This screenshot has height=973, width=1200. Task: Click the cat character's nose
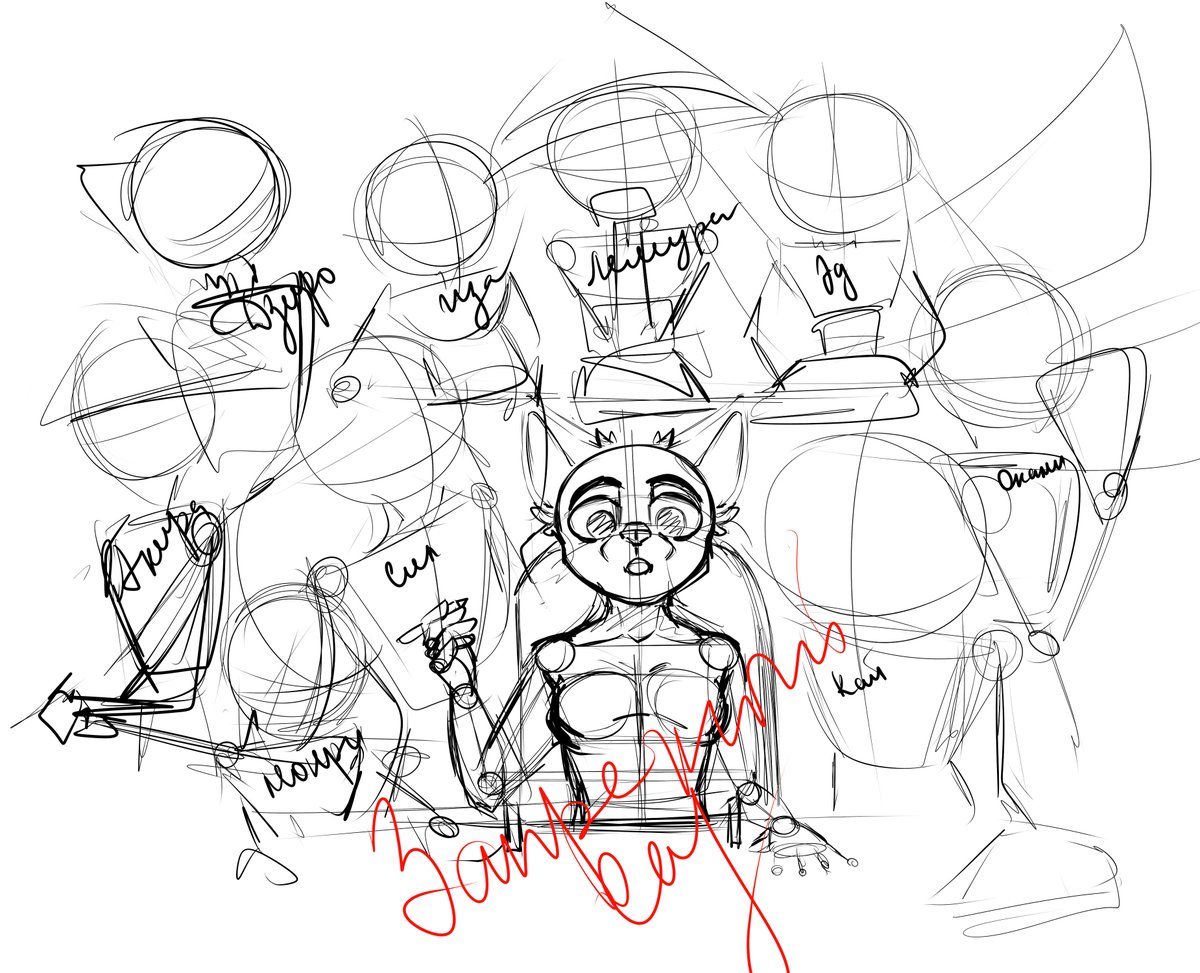[634, 536]
